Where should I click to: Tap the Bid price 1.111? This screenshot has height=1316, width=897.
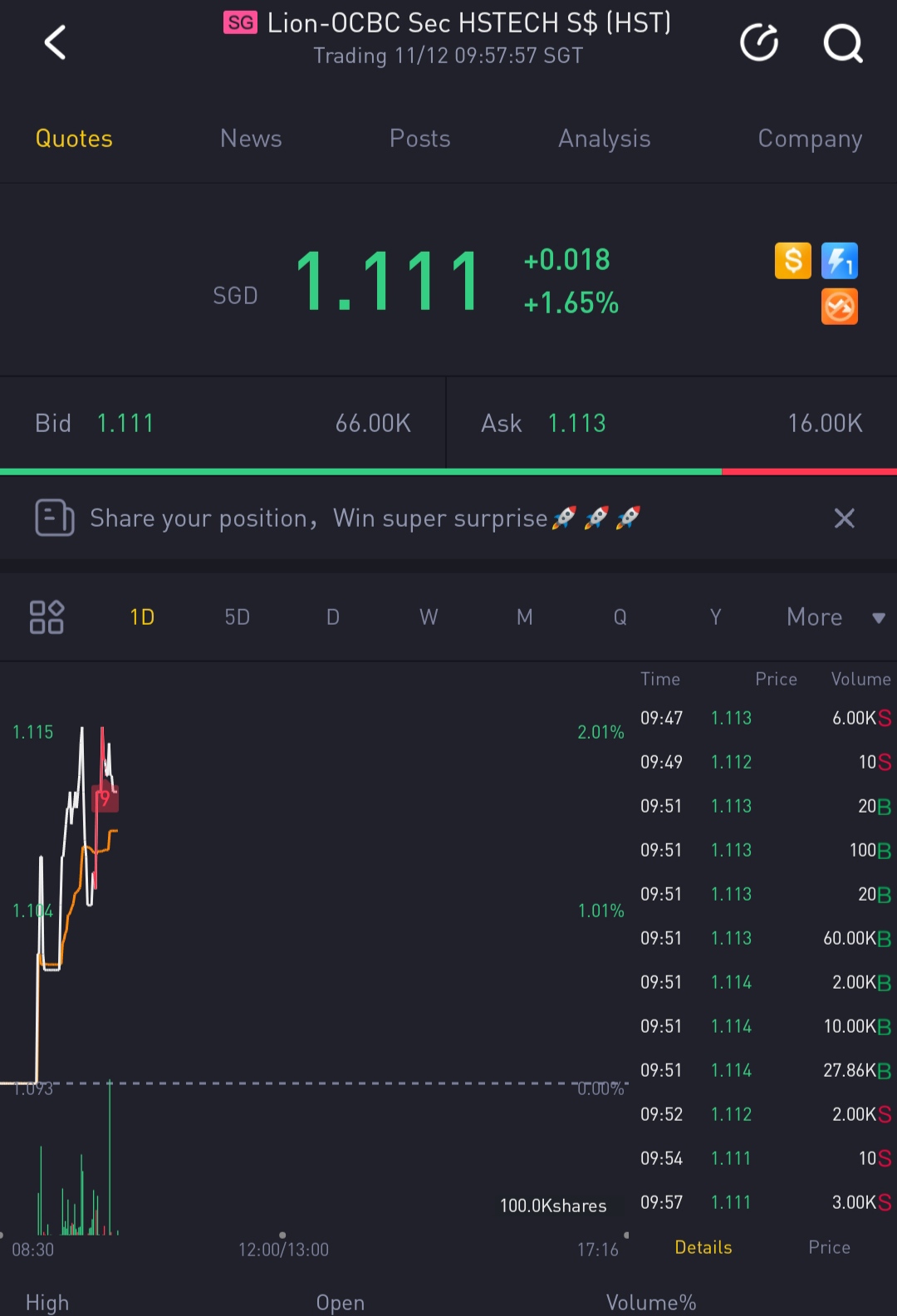pos(125,424)
